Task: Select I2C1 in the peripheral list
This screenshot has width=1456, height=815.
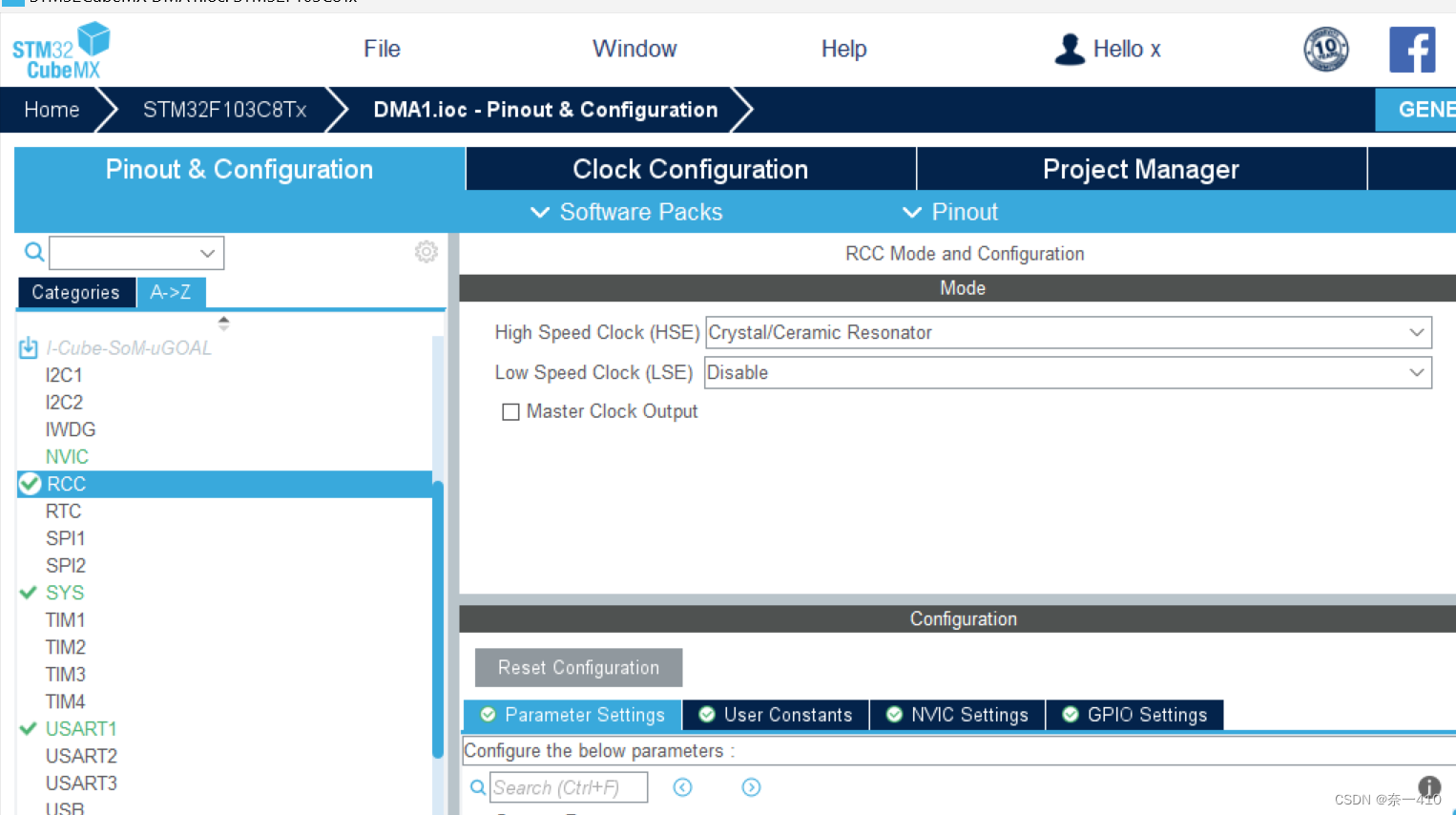Action: [x=64, y=375]
